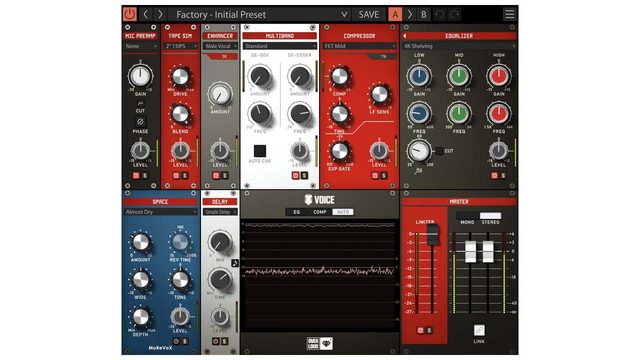Open the Compressor FET Mild dropdown
The image size is (640, 360).
[359, 46]
